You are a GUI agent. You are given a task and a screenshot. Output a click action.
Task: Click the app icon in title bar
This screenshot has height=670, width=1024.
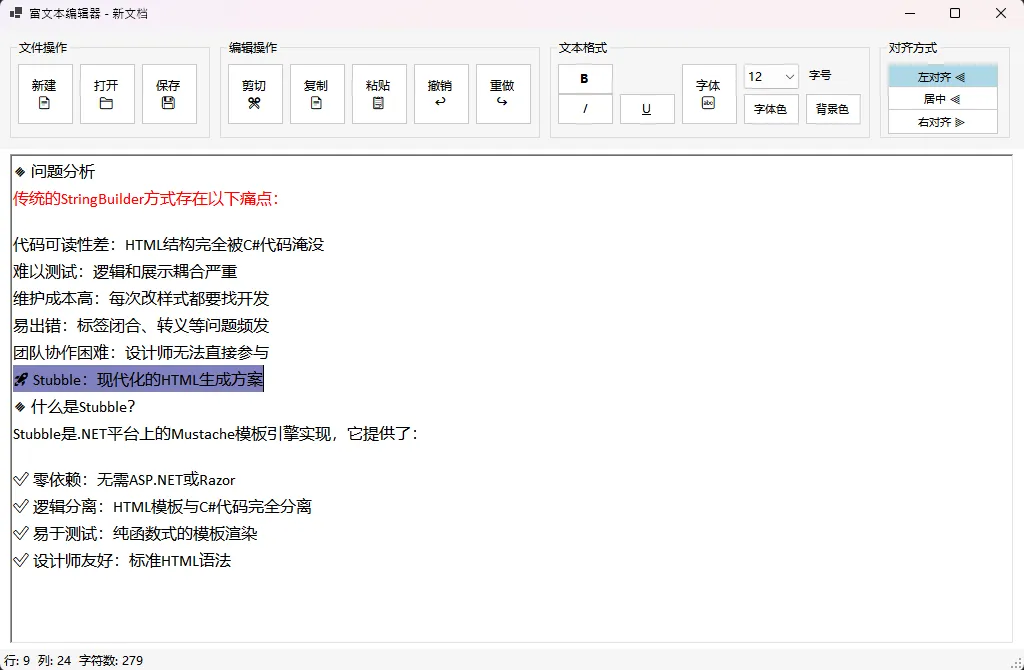pyautogui.click(x=15, y=13)
